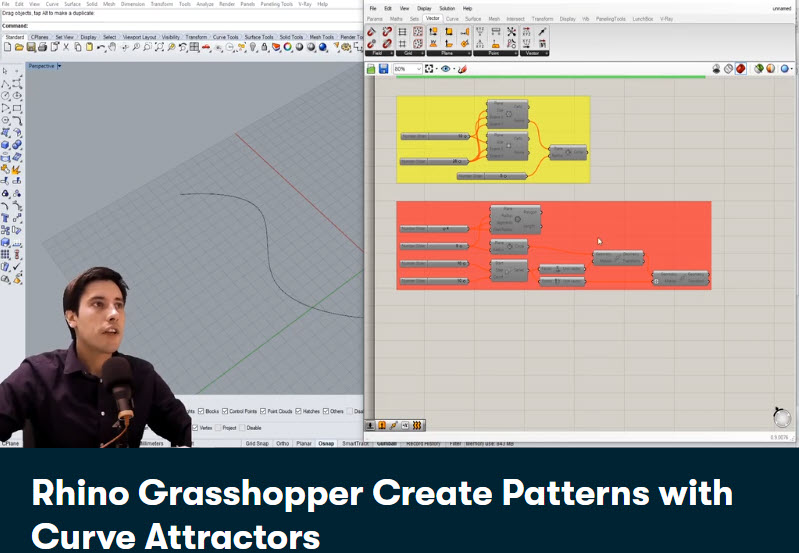This screenshot has width=799, height=553.
Task: Enable the Project osnap checkbox
Action: point(218,428)
